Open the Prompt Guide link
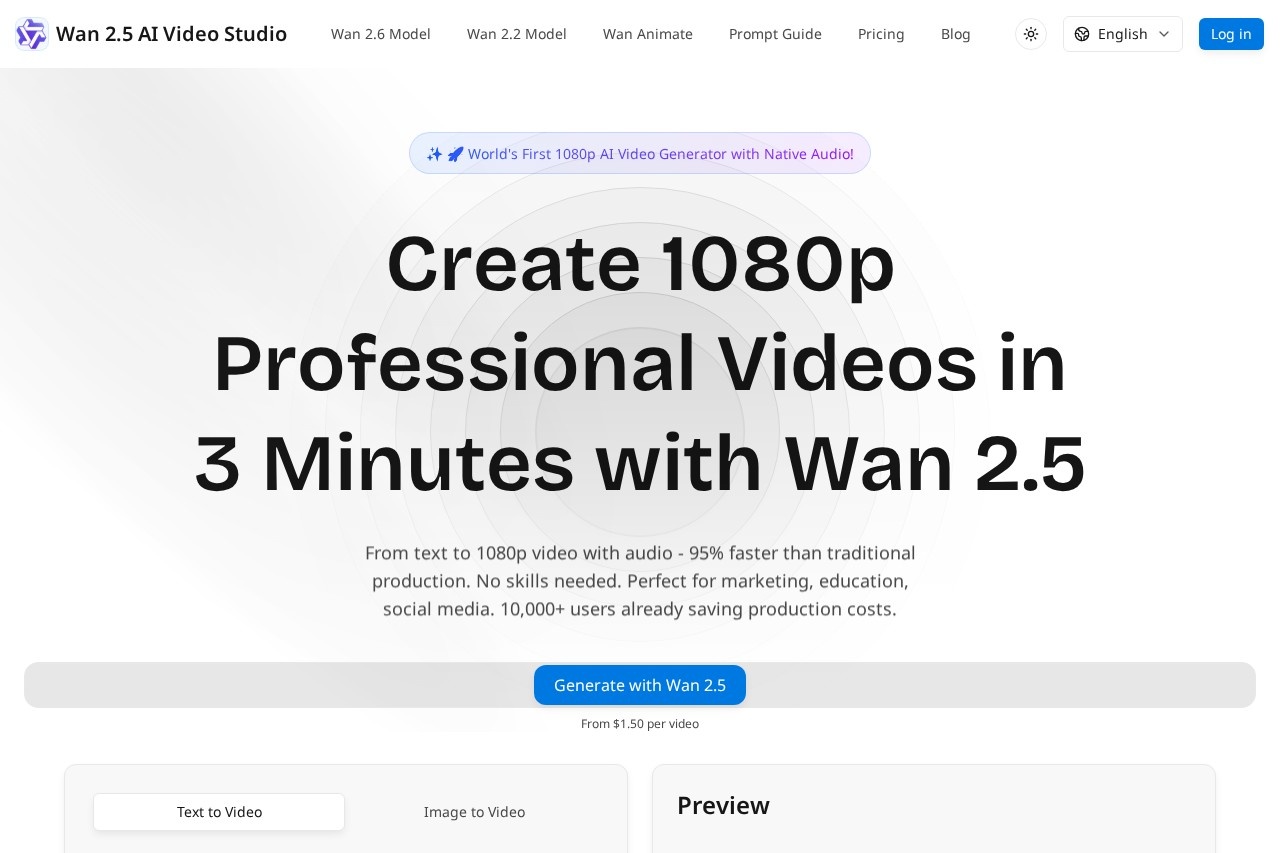 pos(775,34)
